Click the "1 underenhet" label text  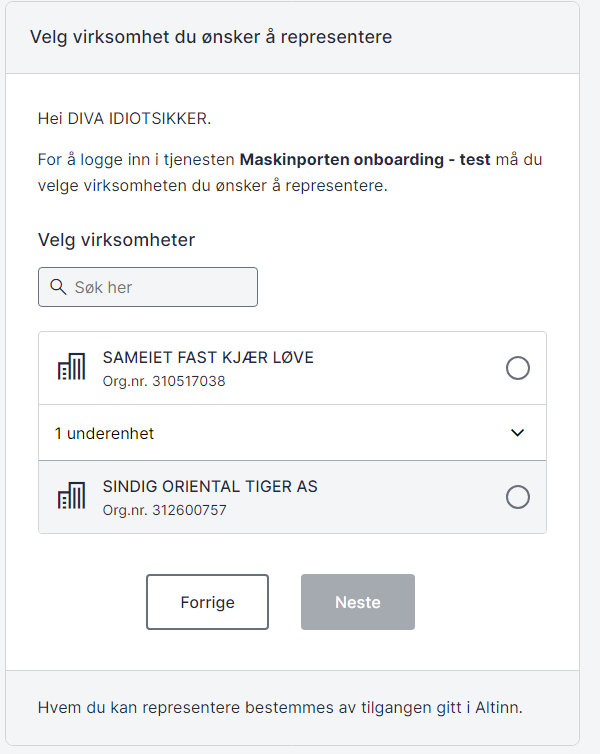(104, 434)
